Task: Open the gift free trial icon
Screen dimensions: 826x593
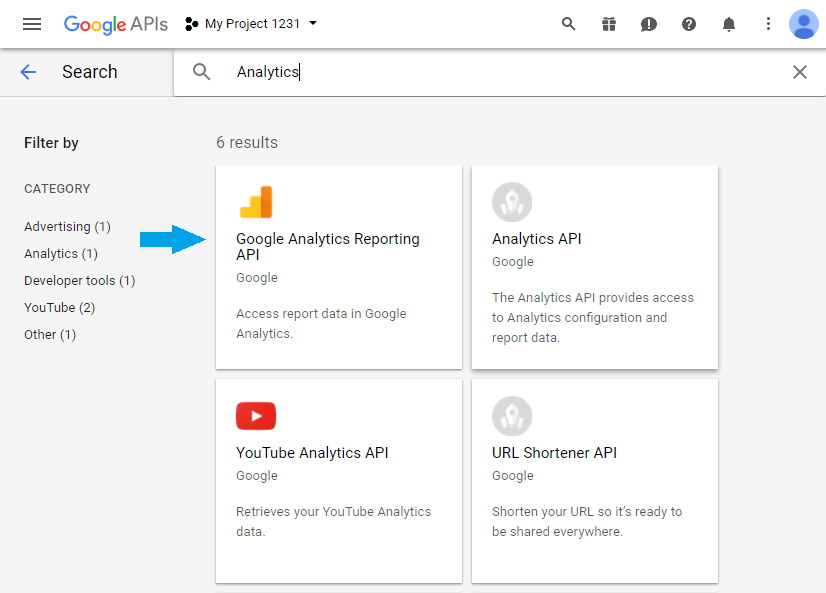Action: pos(609,24)
